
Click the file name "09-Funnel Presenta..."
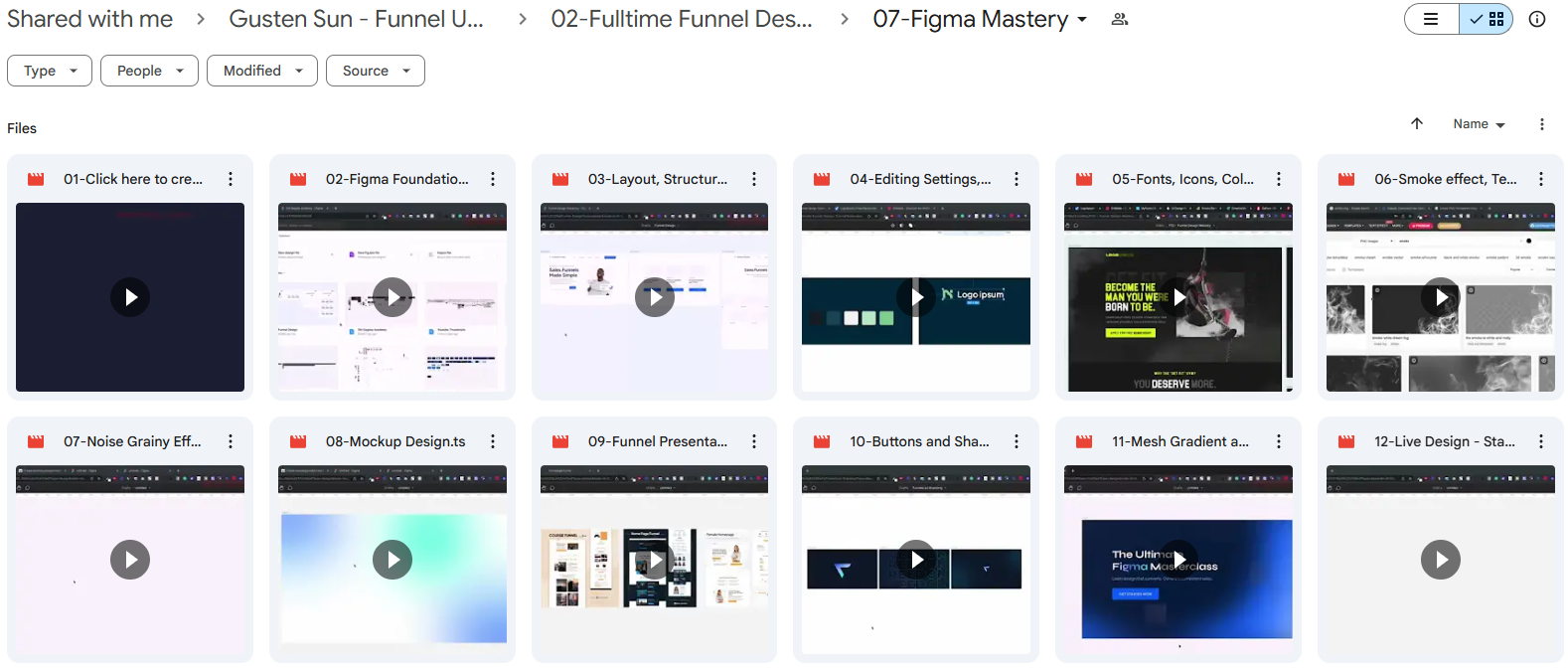click(658, 441)
